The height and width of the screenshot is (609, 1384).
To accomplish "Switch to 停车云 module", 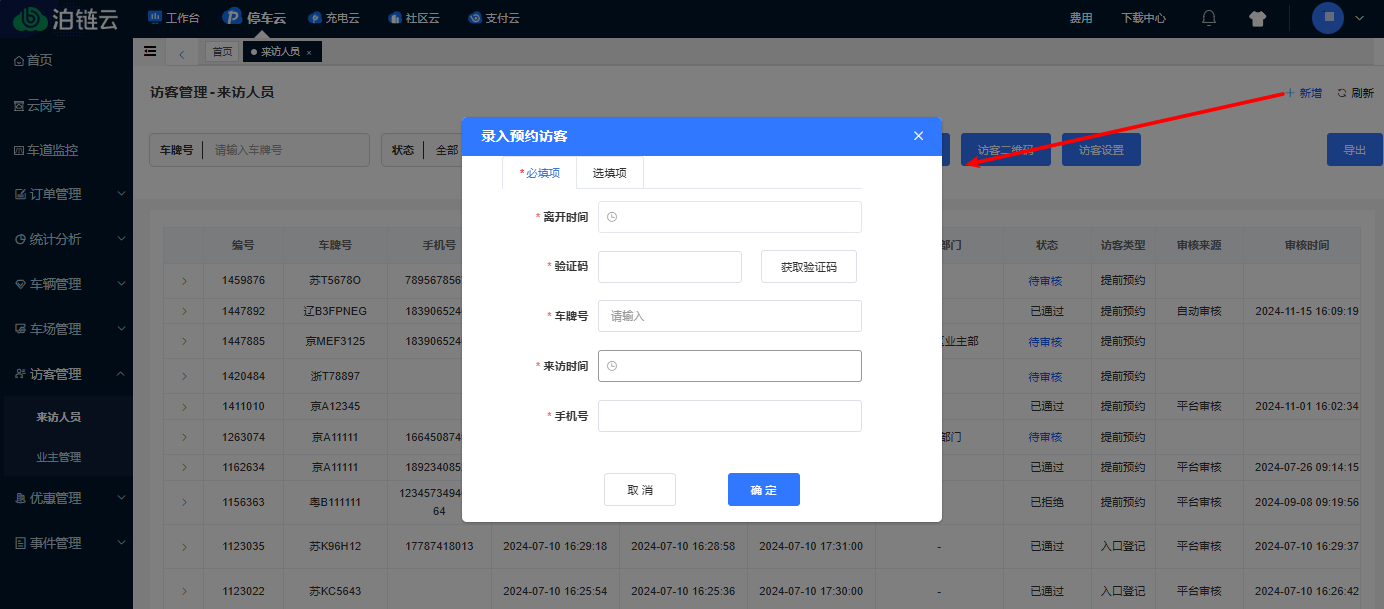I will (254, 18).
